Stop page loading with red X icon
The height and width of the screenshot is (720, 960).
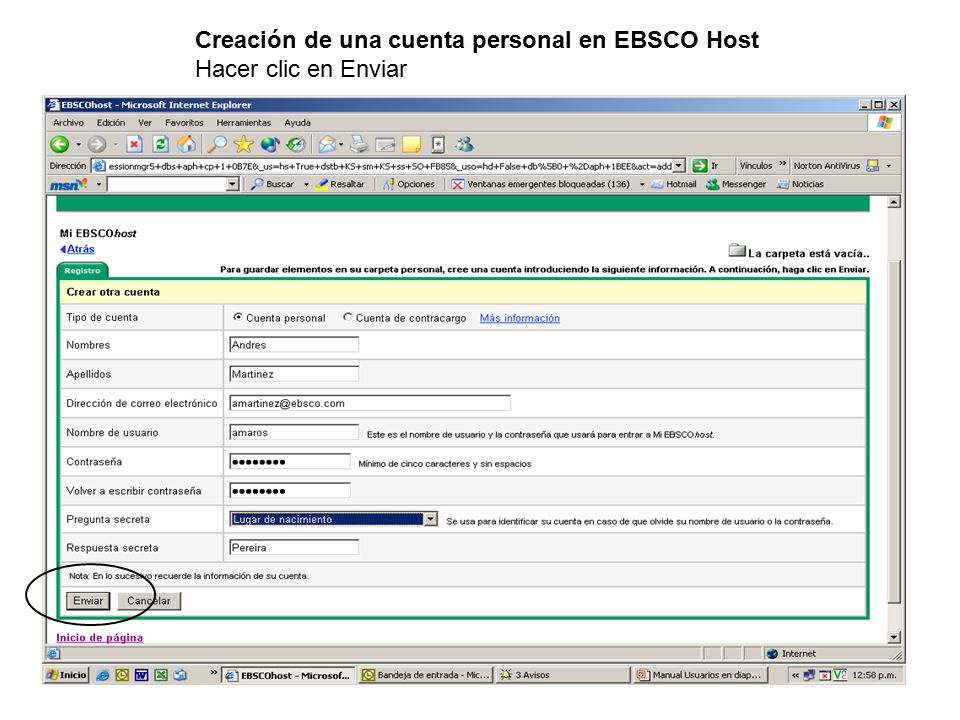coord(134,144)
